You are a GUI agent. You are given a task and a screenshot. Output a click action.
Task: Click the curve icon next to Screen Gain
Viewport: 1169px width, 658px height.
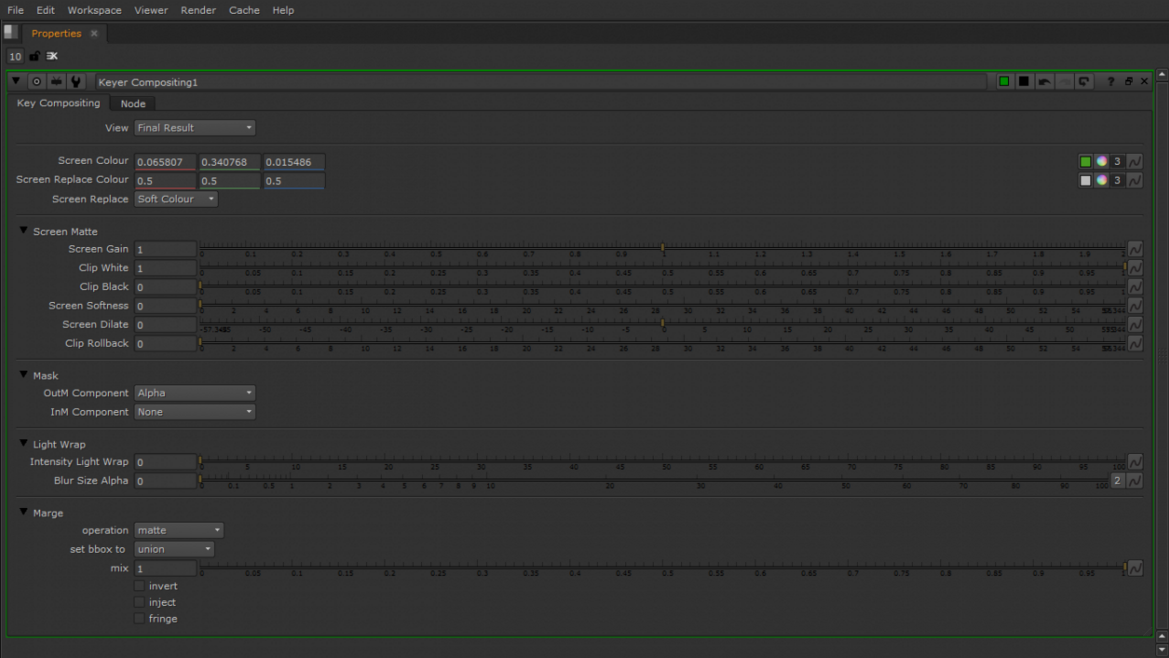1135,249
